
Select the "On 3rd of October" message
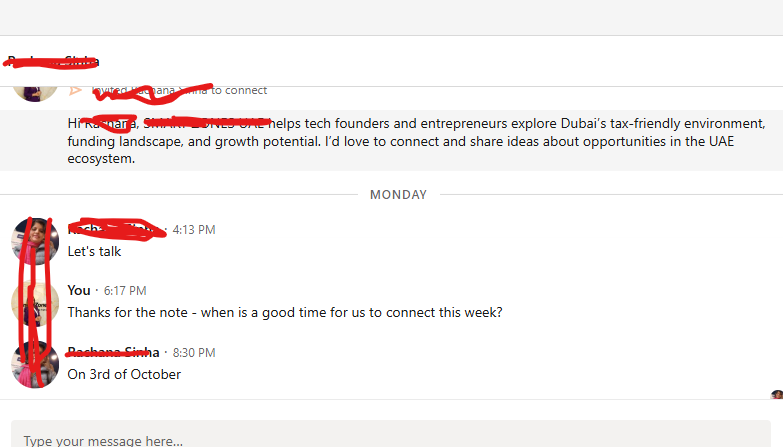pyautogui.click(x=124, y=375)
